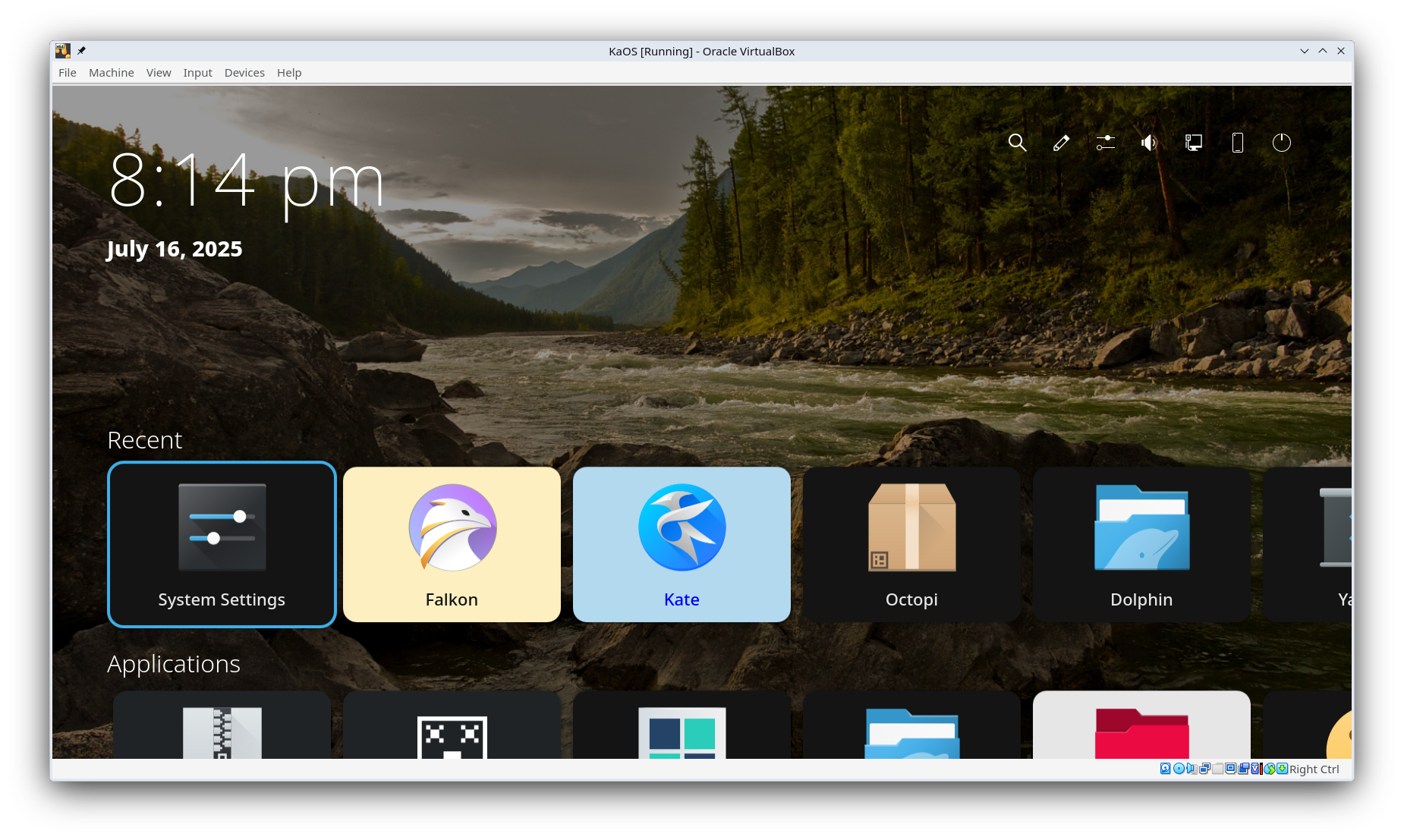
Task: Click the optical disk status icon
Action: pos(1179,769)
